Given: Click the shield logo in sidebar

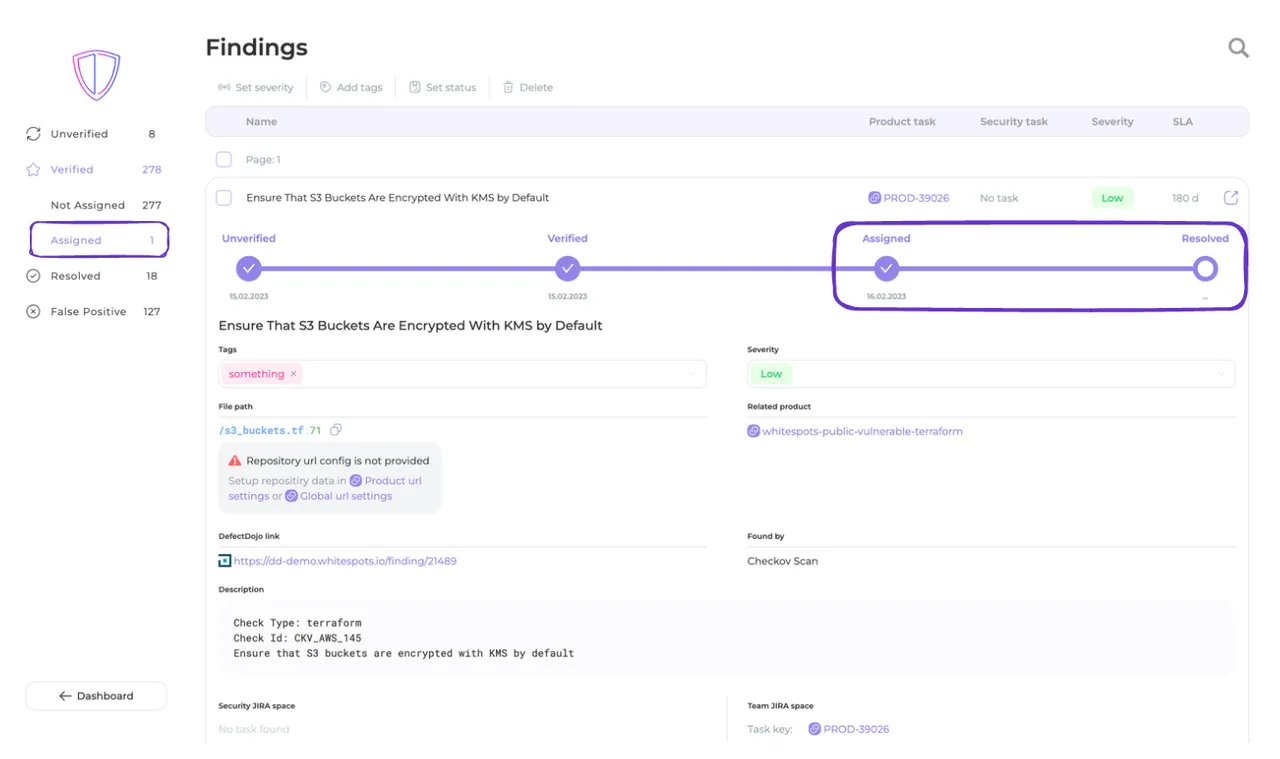Looking at the screenshot, I should 96,75.
